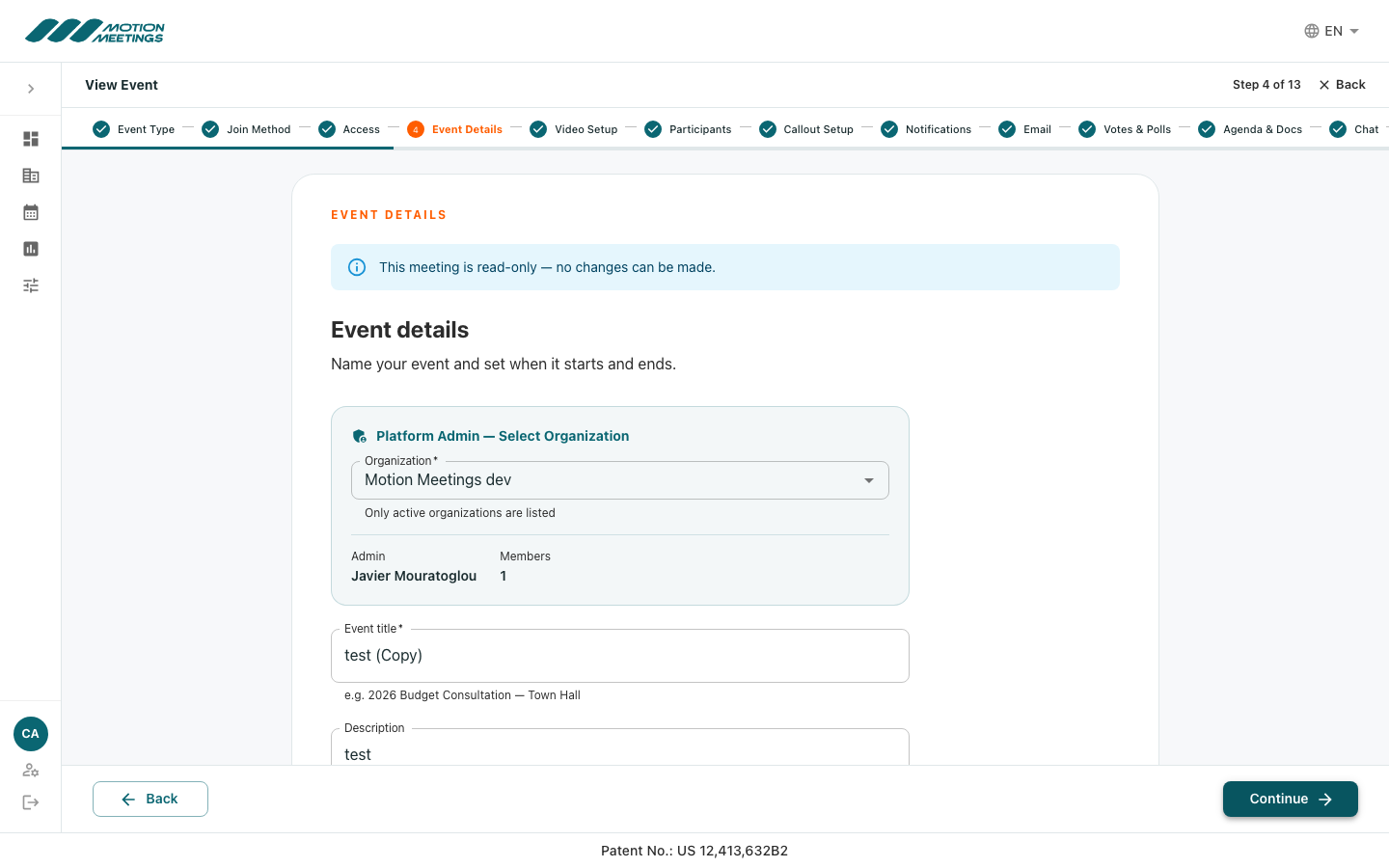
Task: Open the calendar events icon in sidebar
Action: click(31, 212)
